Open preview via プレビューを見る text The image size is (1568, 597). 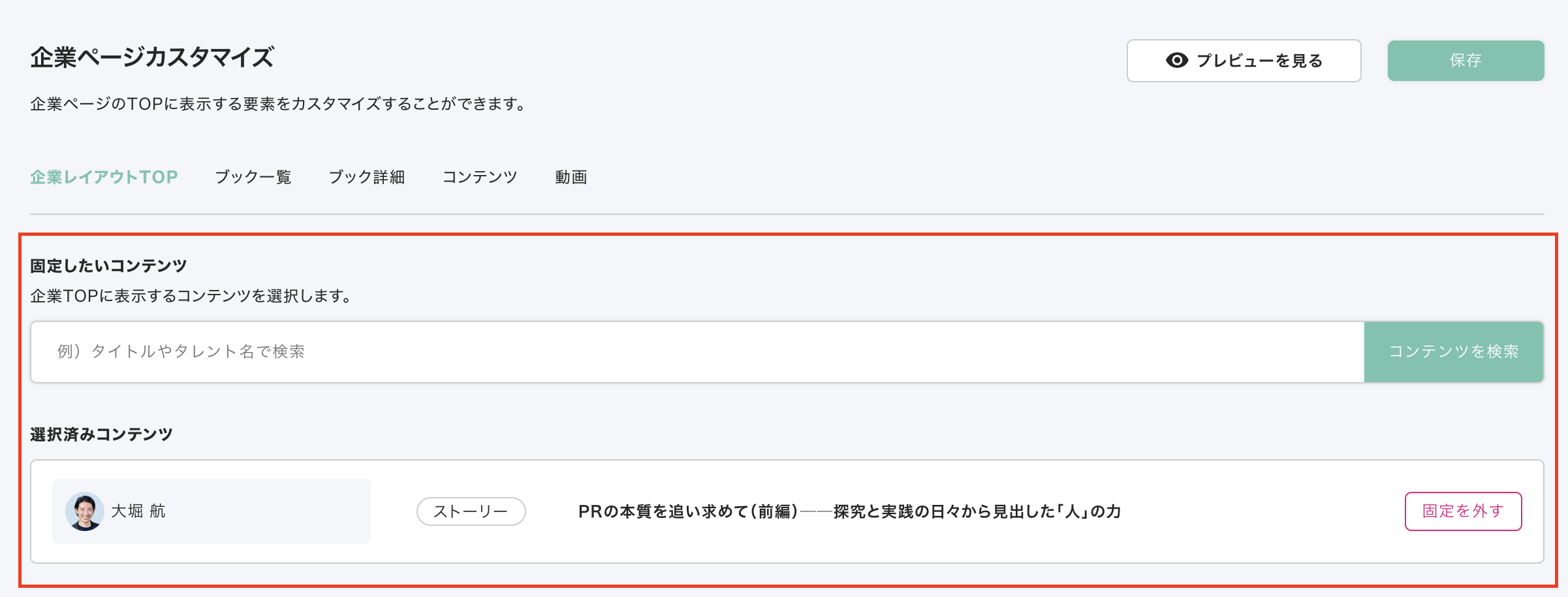1260,61
